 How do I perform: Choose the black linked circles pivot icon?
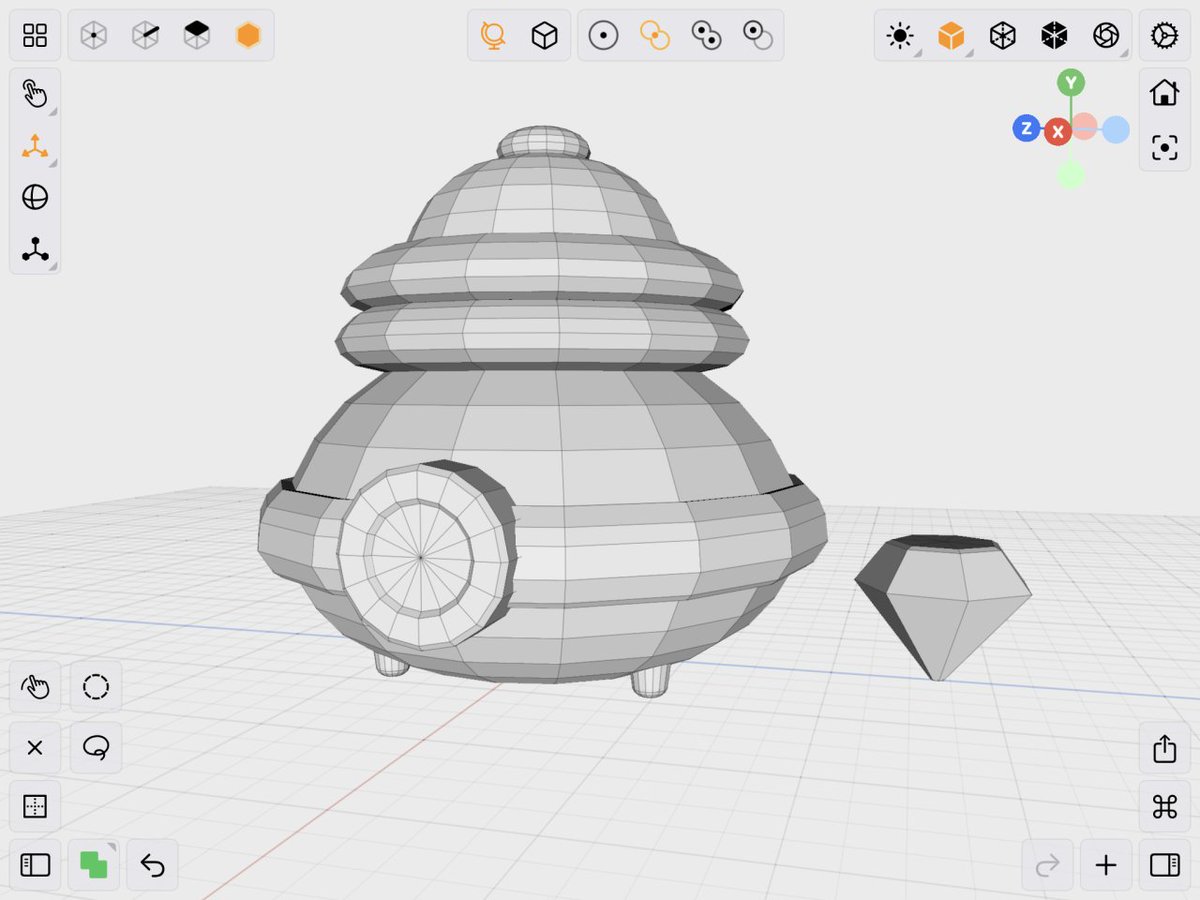coord(706,36)
